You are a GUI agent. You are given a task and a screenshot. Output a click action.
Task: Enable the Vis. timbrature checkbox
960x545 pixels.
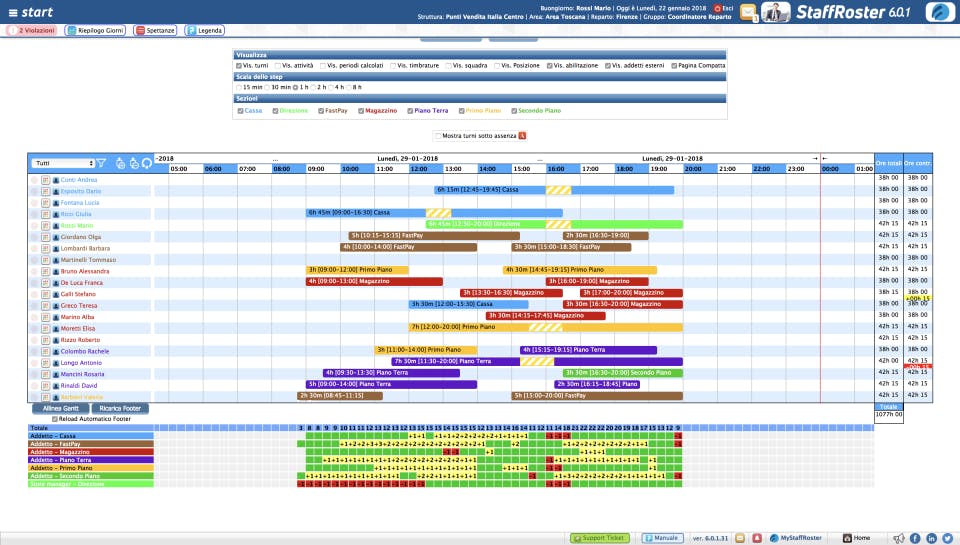click(393, 66)
